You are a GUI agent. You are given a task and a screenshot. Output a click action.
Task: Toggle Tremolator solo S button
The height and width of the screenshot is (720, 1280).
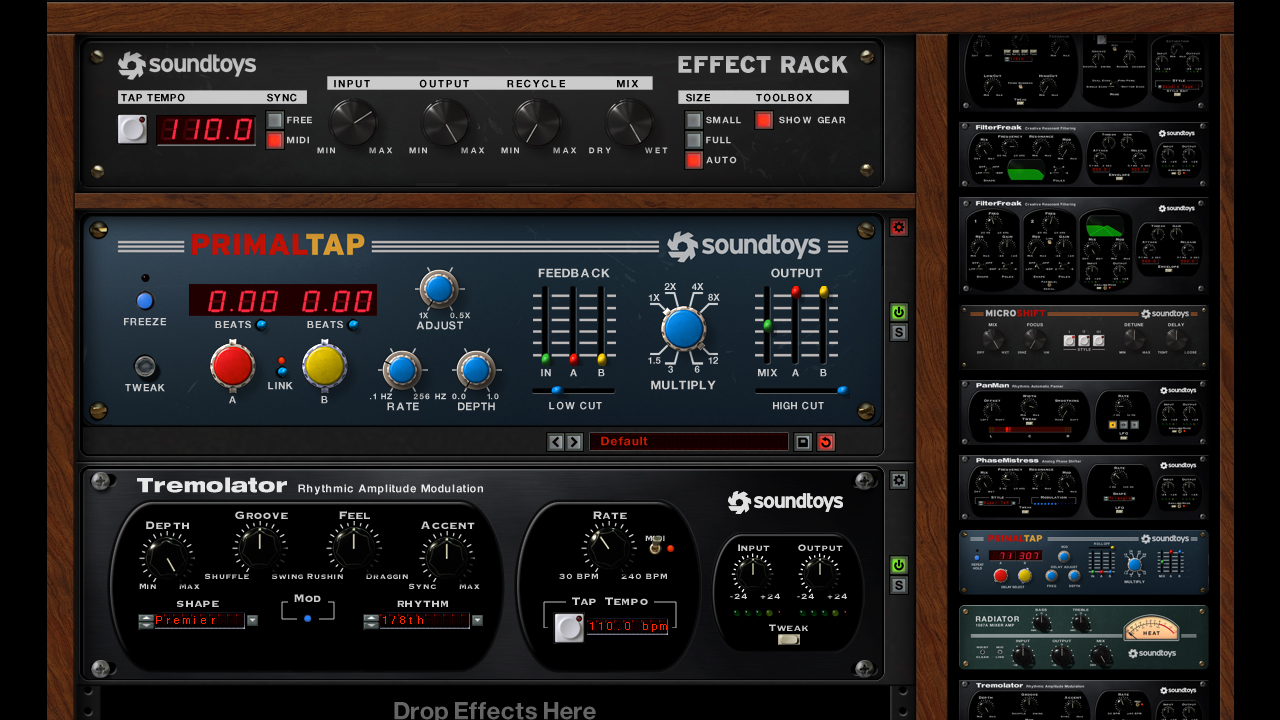[x=899, y=585]
